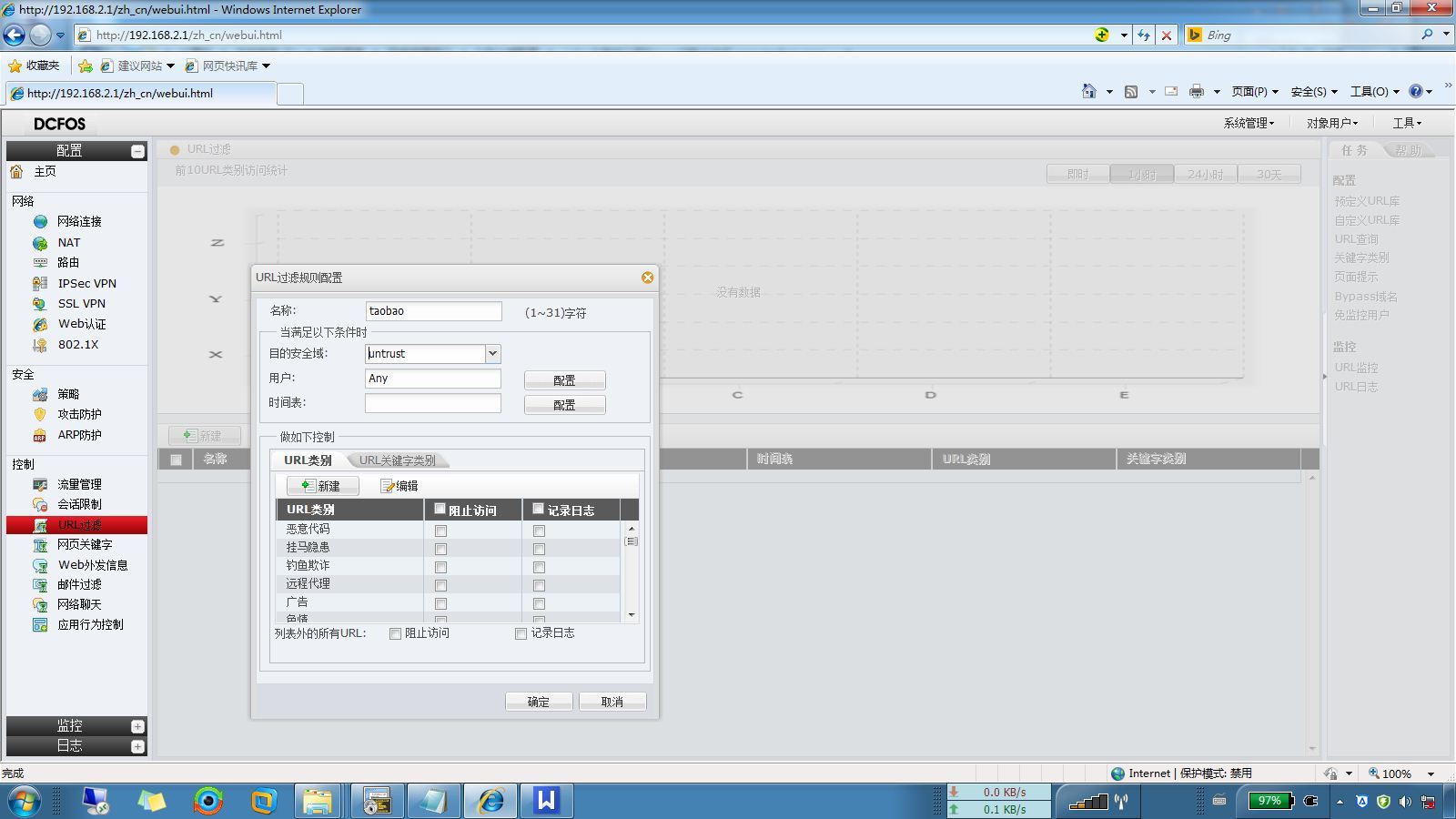Open the 系统管理 top menu
The width and height of the screenshot is (1456, 819).
tap(1249, 123)
